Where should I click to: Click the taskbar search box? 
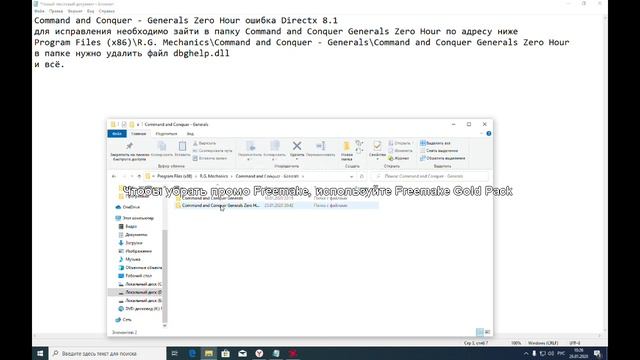click(x=107, y=353)
